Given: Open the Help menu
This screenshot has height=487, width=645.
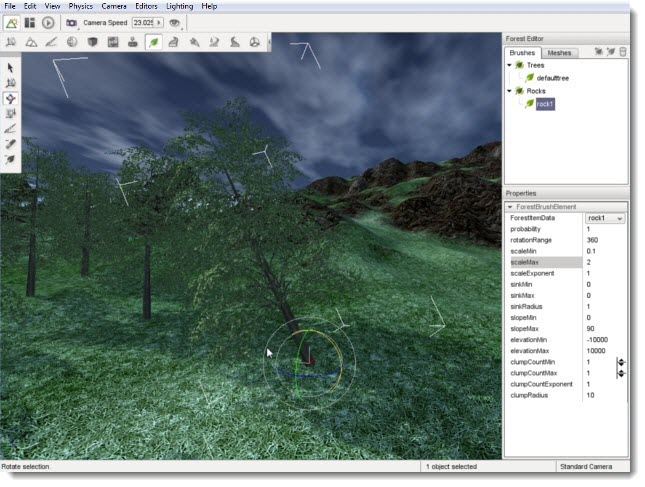Looking at the screenshot, I should [x=209, y=6].
